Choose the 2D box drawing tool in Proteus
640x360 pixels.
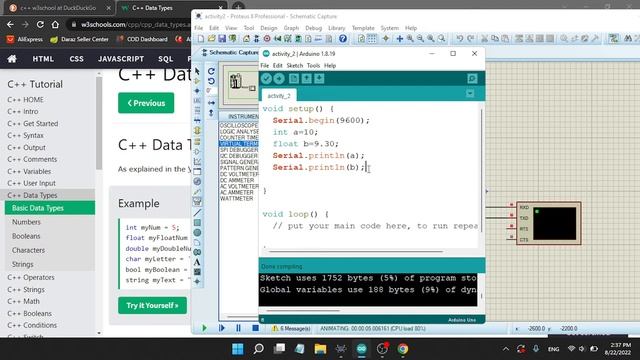tap(197, 222)
